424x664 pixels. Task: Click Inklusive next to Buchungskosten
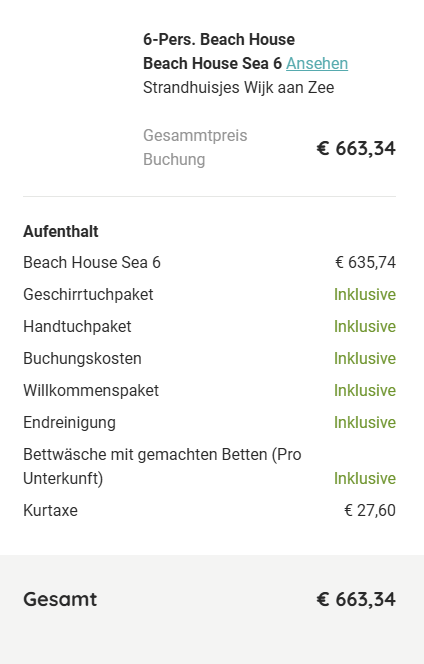point(365,359)
